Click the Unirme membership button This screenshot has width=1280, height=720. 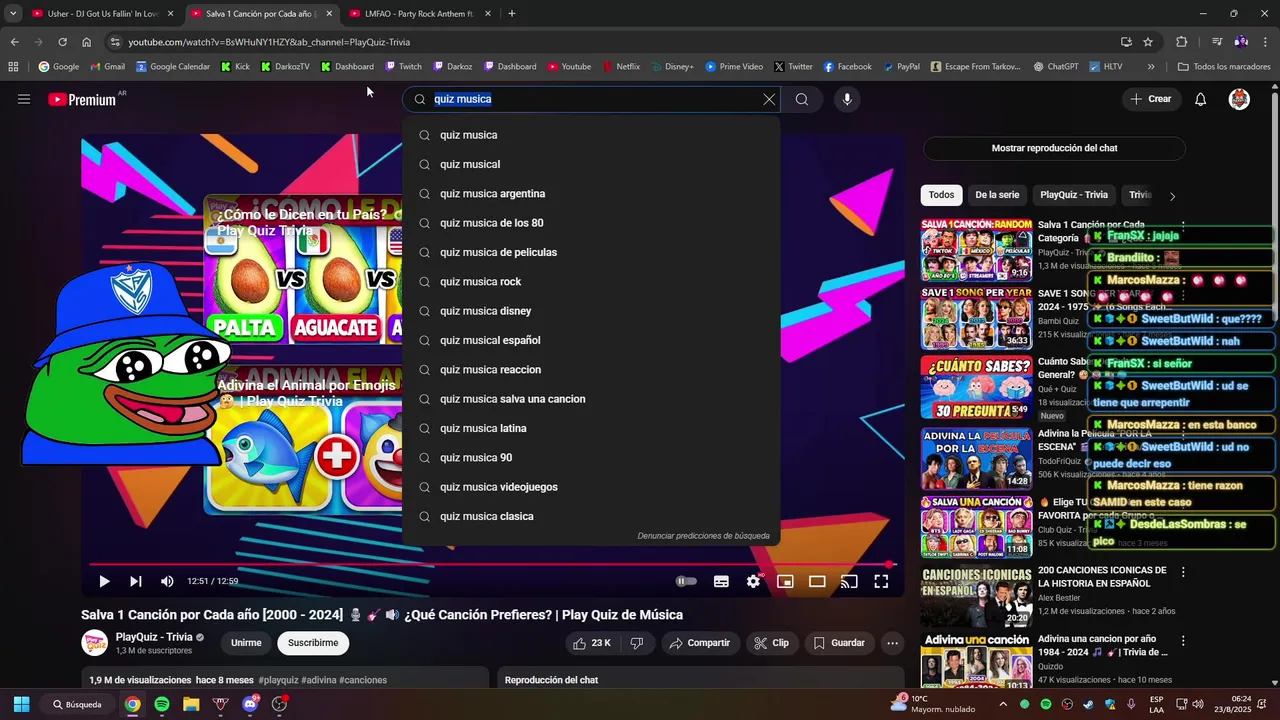246,643
